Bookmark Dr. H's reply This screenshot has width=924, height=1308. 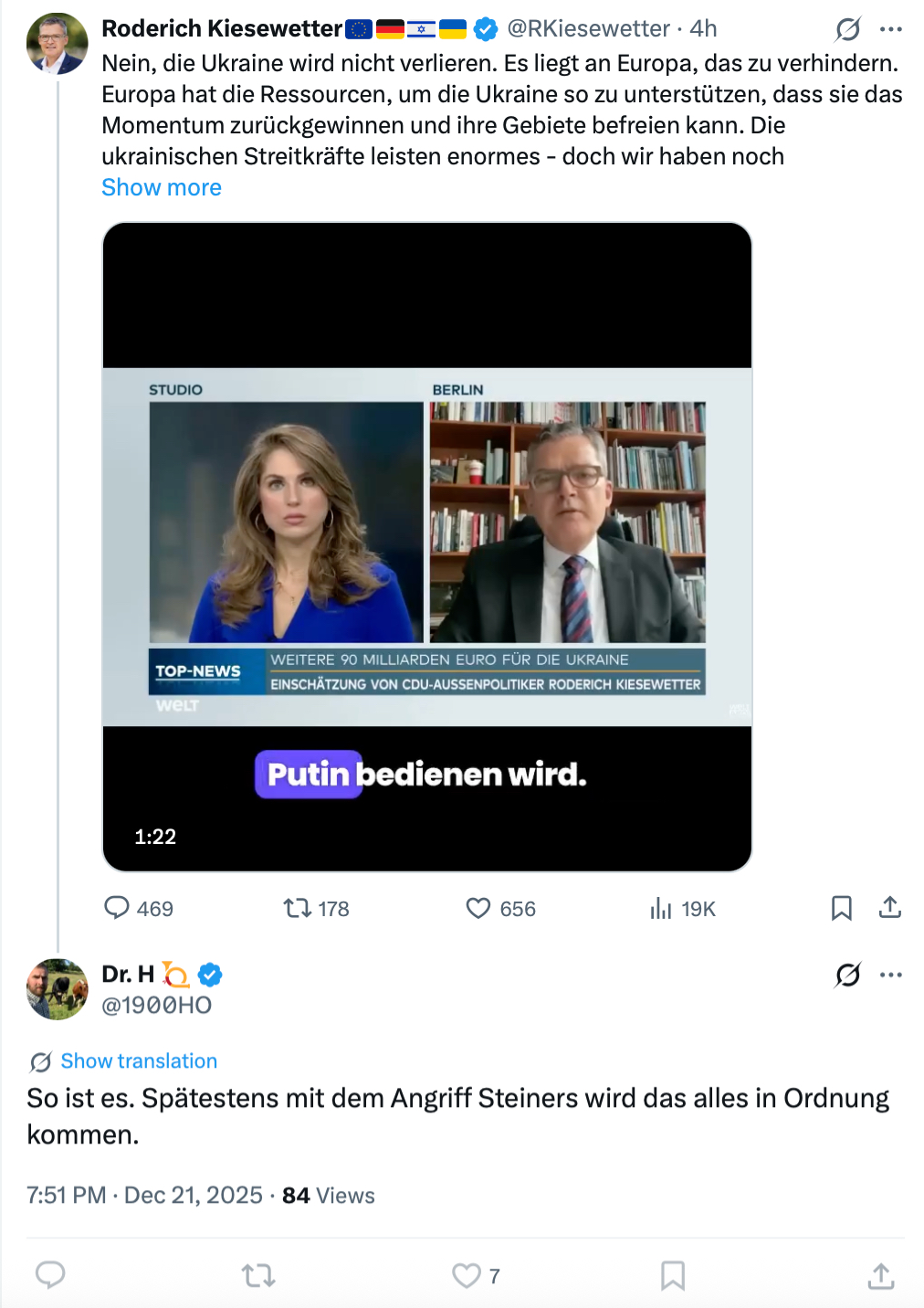coord(673,1275)
